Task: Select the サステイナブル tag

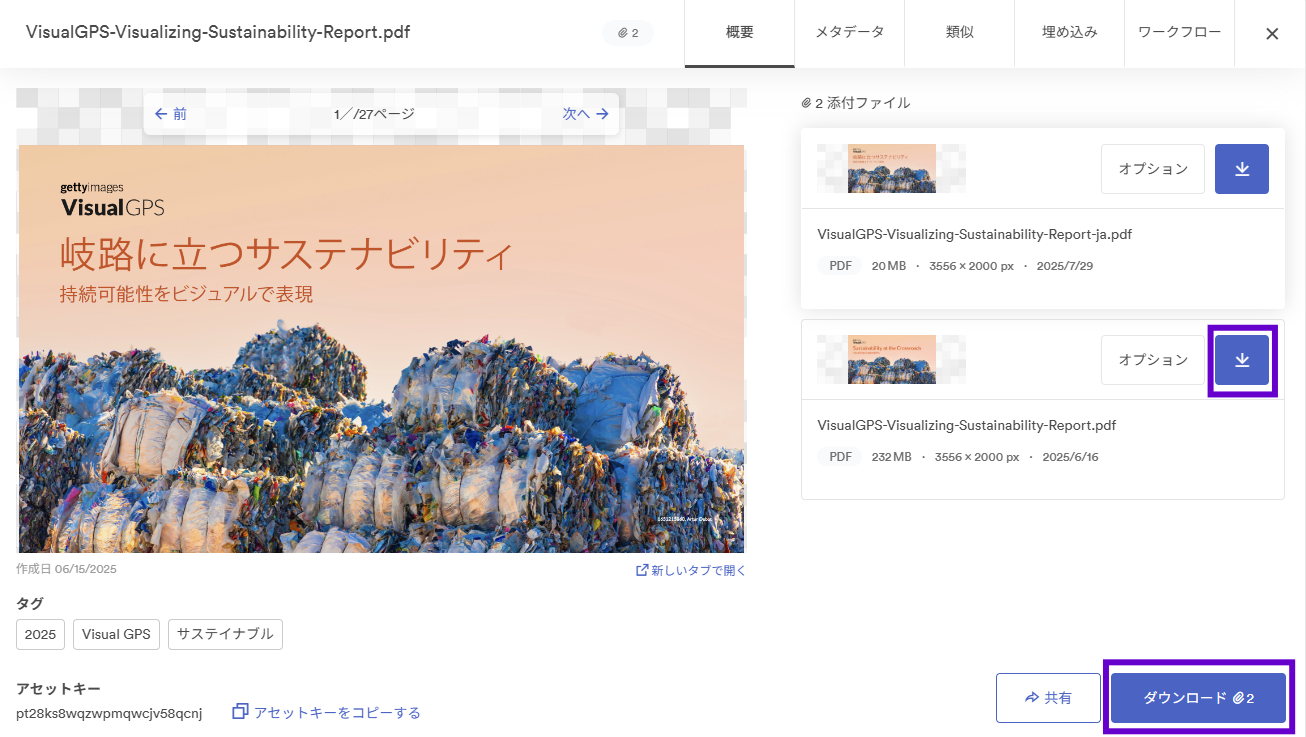Action: pyautogui.click(x=225, y=634)
